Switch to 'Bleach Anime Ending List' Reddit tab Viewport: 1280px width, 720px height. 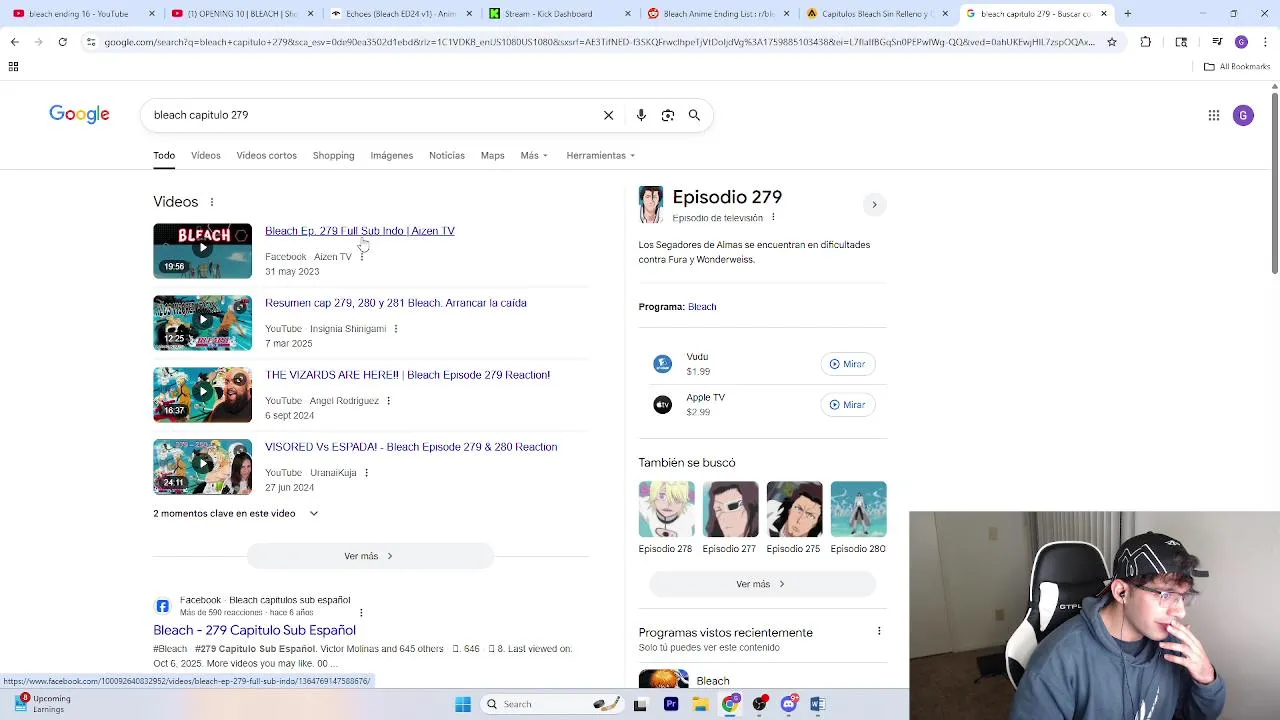click(716, 14)
